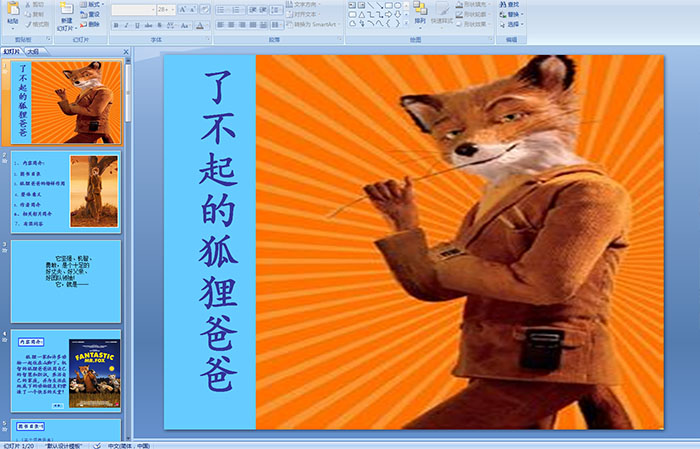Screen dimensions: 700x449
Task: Open the Layout (版式) dropdown
Action: tap(92, 4)
